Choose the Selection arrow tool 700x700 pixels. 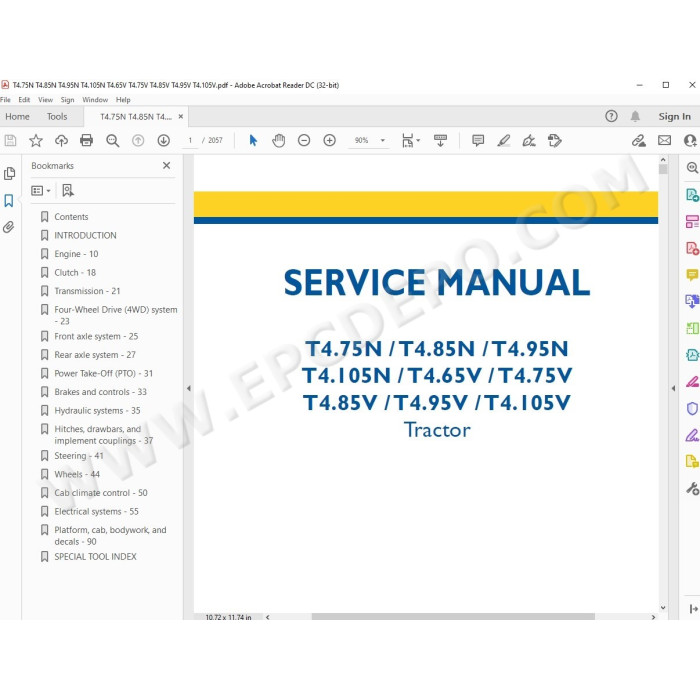(253, 141)
